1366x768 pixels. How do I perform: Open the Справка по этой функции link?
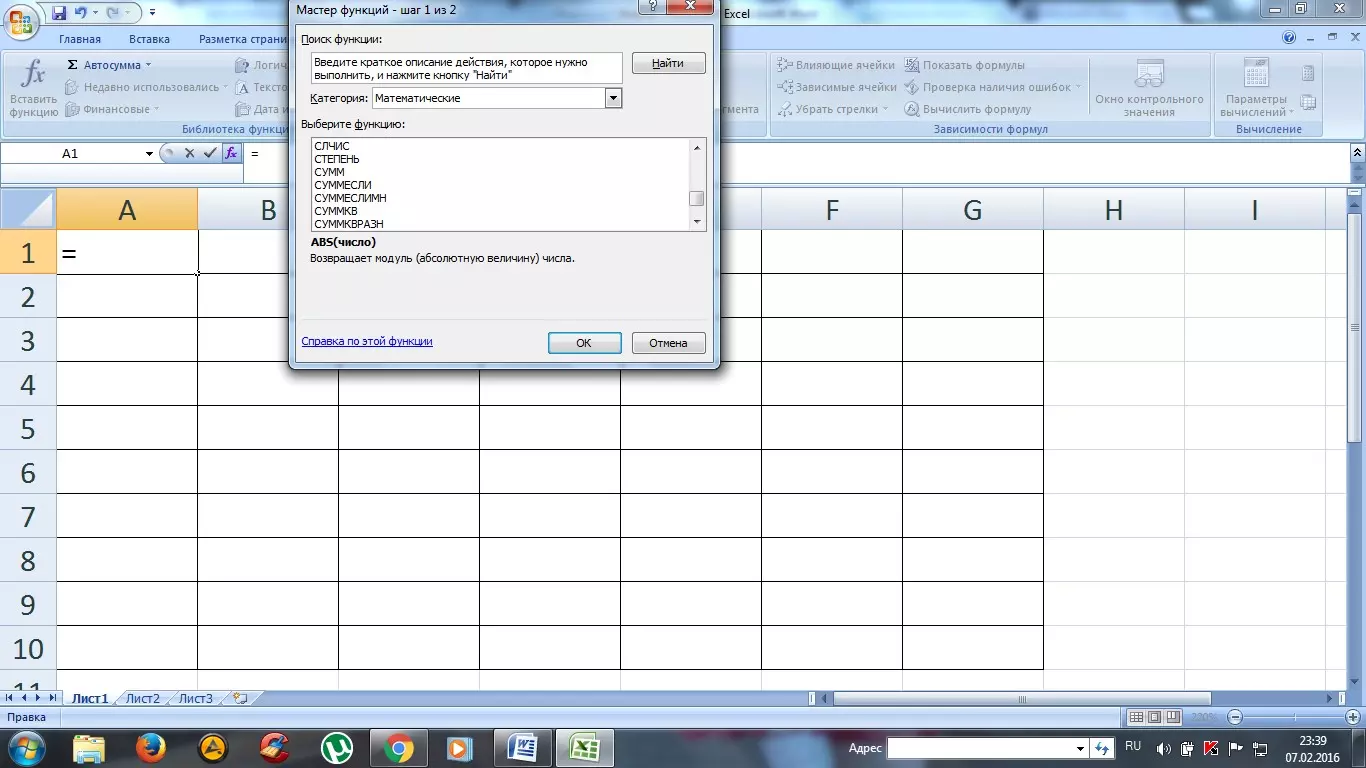tap(367, 341)
